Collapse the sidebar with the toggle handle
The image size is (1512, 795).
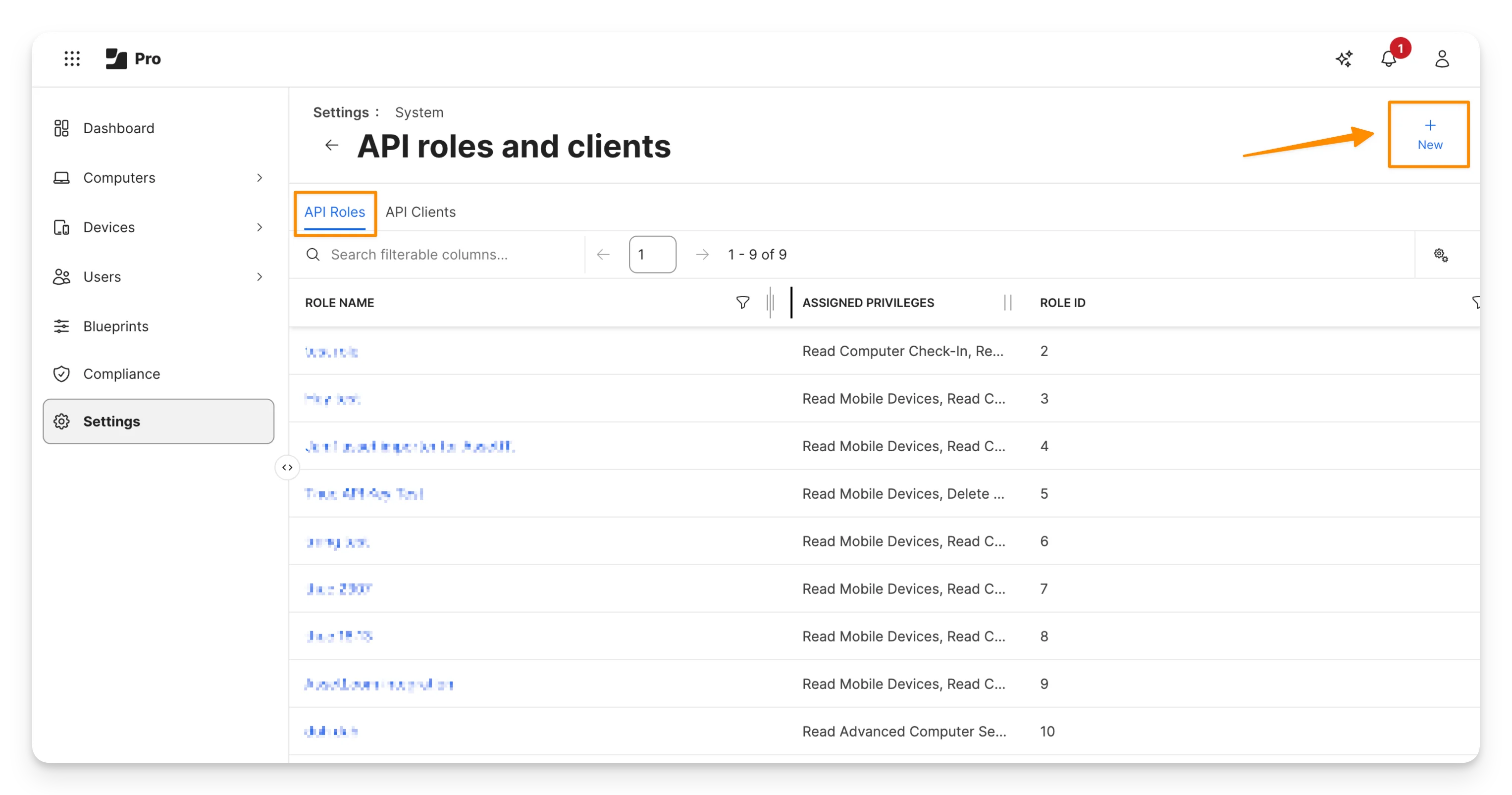pyautogui.click(x=287, y=468)
